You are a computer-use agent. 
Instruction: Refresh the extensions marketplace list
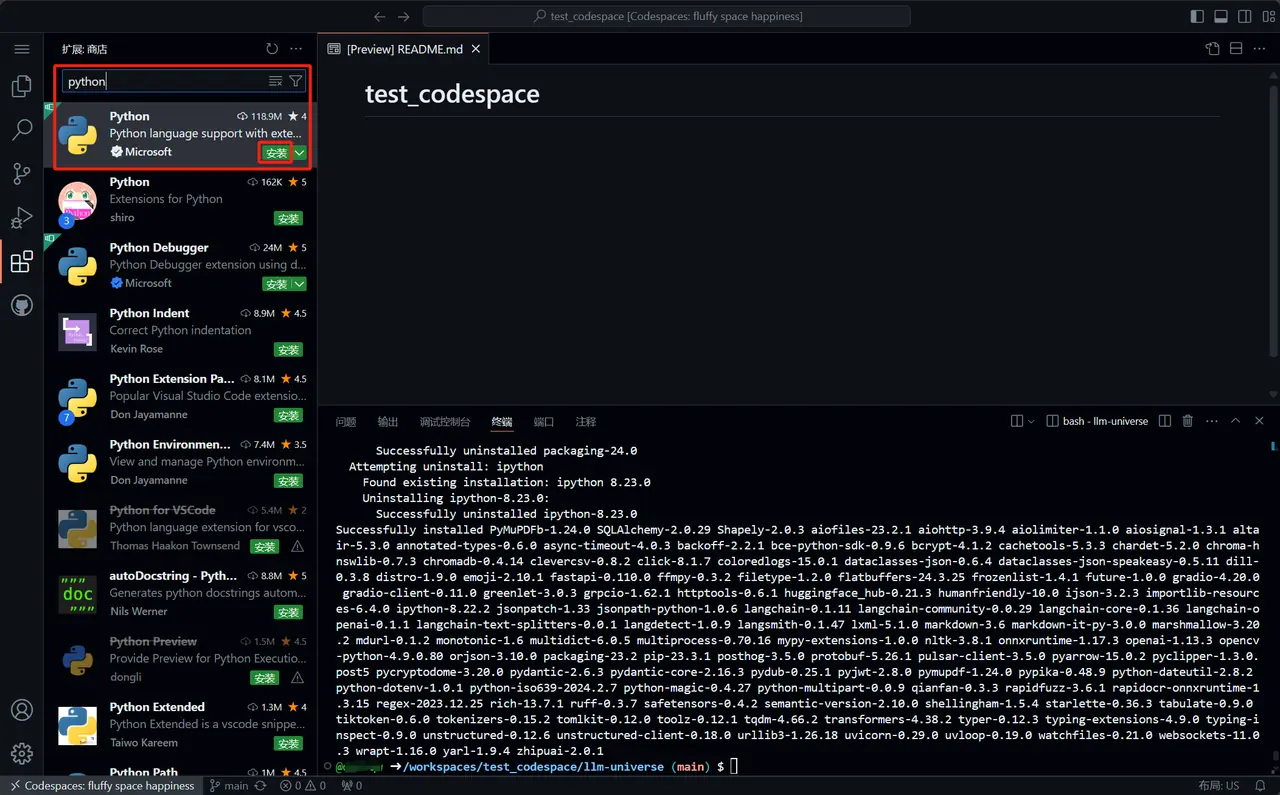[272, 49]
